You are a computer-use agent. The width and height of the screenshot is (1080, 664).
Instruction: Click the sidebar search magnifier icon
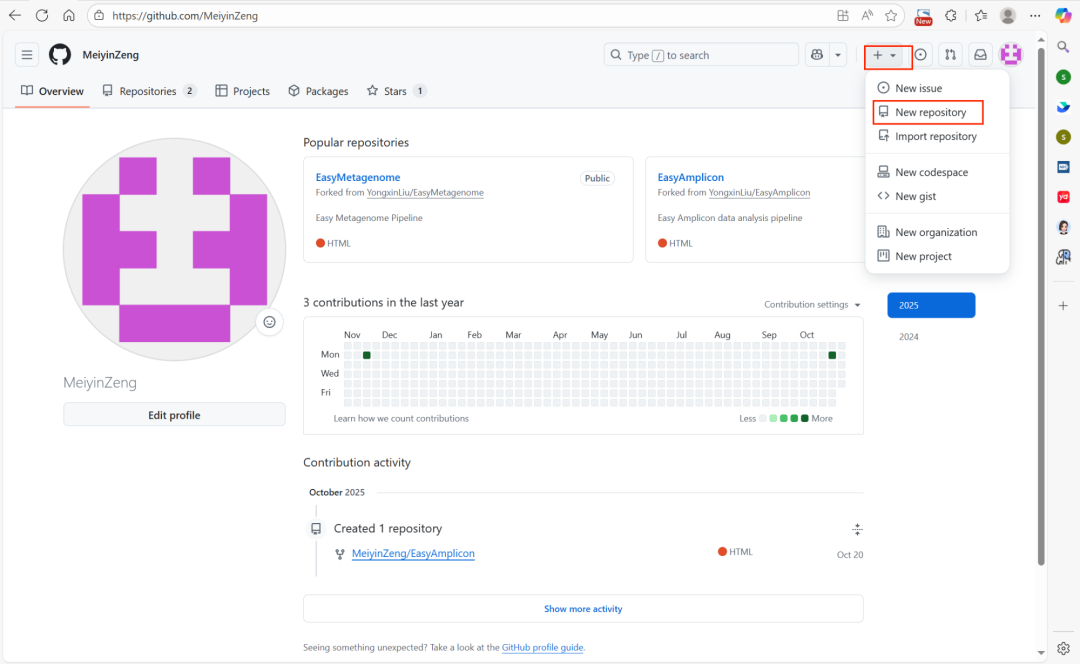click(1063, 47)
